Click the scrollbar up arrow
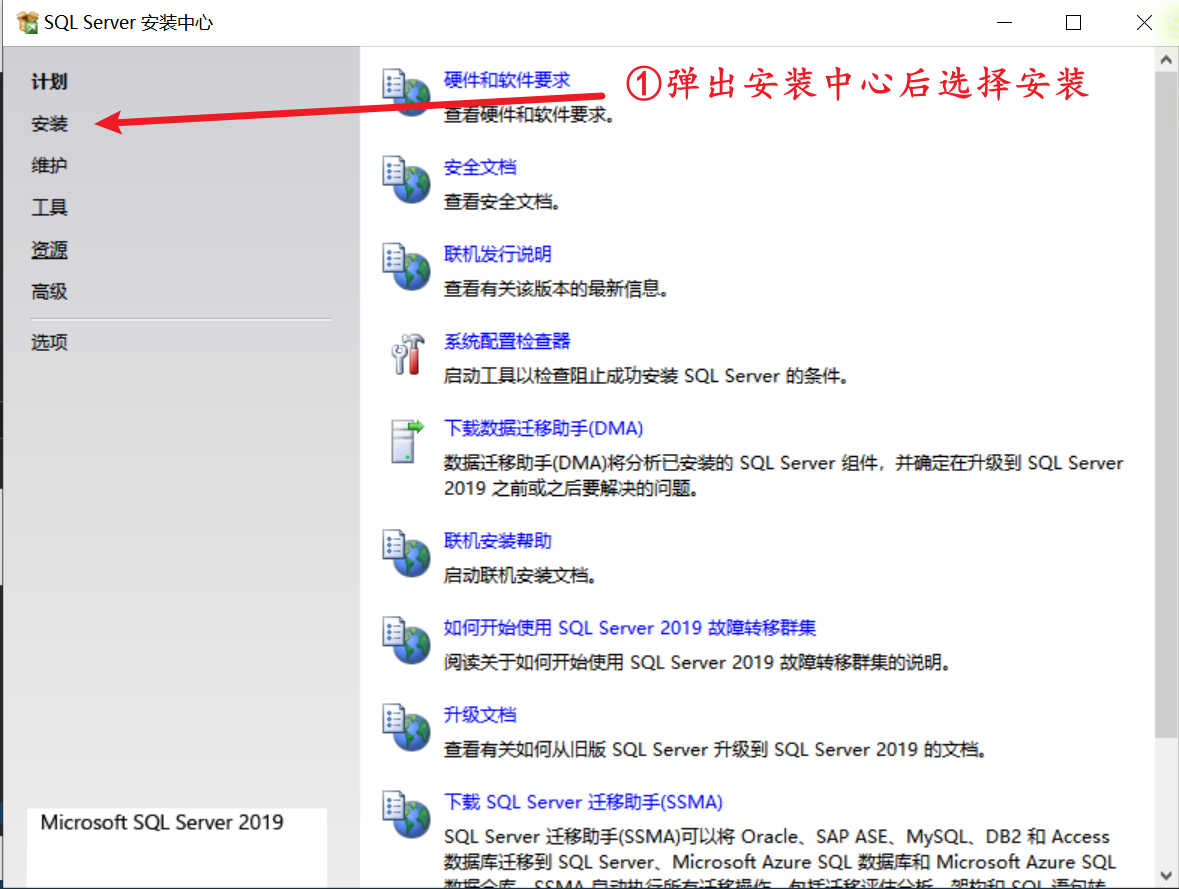1179x889 pixels. tap(1166, 60)
